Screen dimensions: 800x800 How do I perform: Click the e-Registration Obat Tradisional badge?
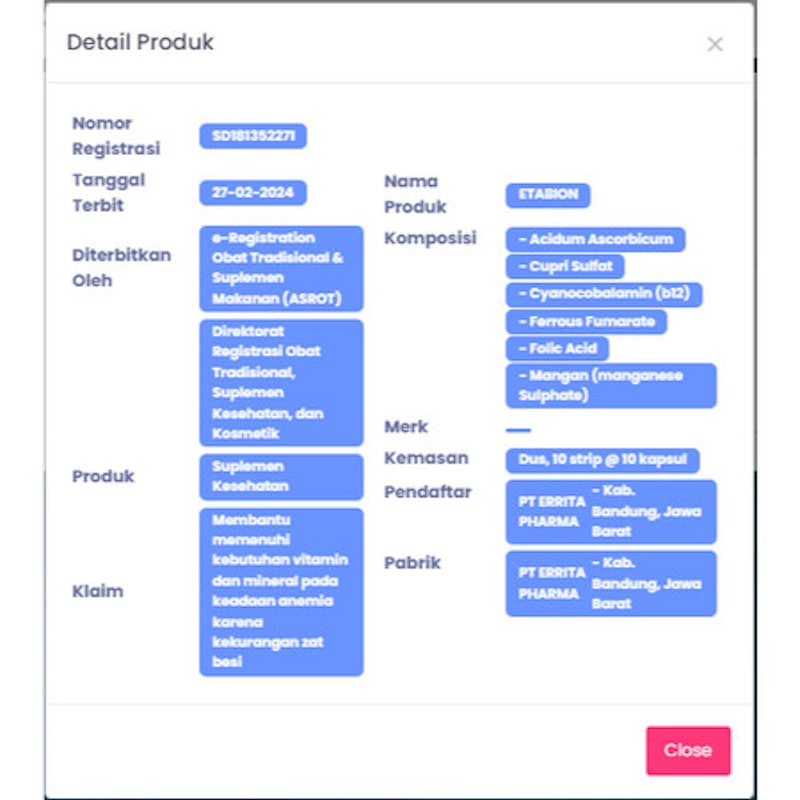pyautogui.click(x=282, y=268)
